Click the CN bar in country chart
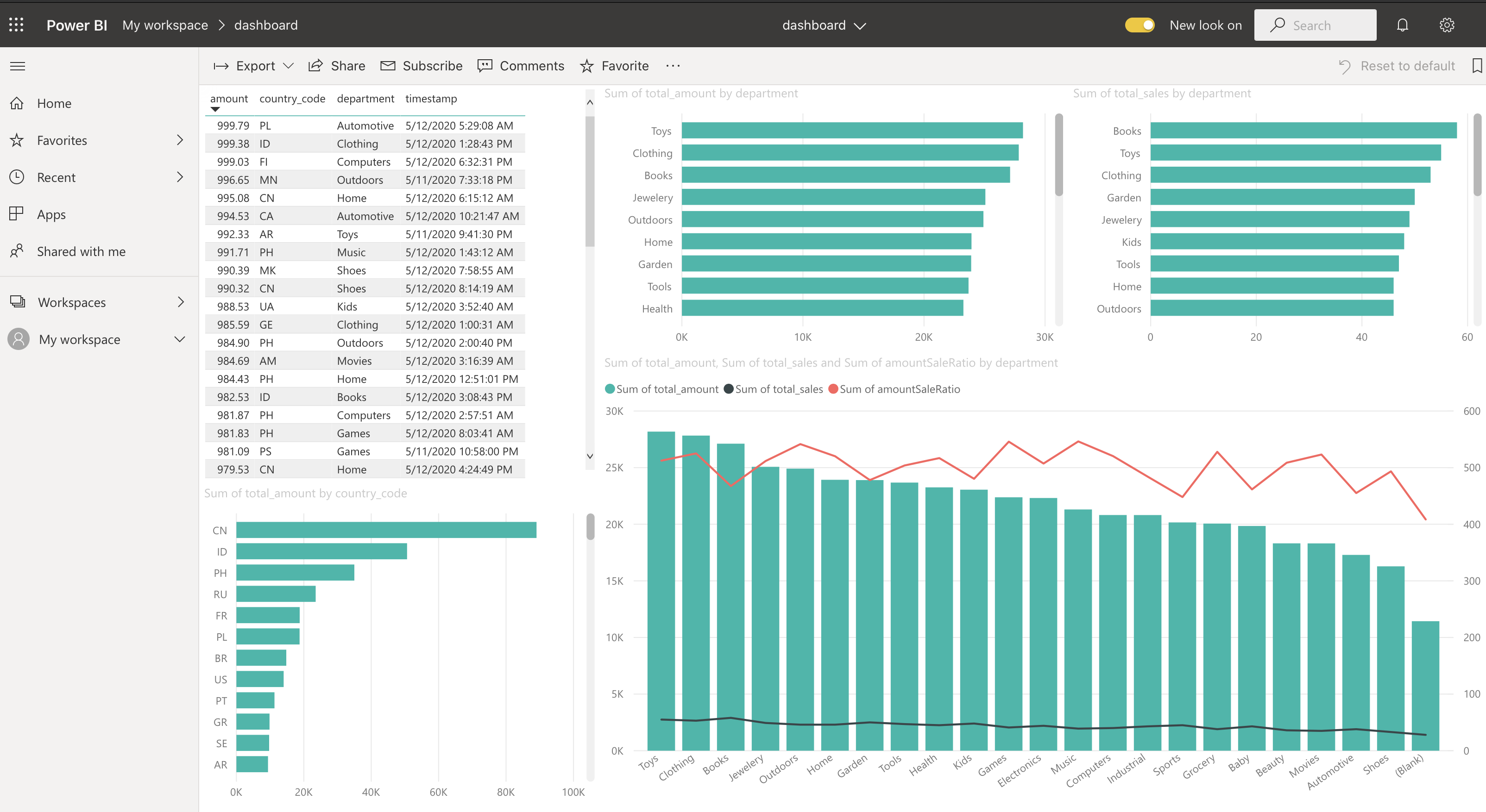This screenshot has width=1486, height=812. point(386,530)
